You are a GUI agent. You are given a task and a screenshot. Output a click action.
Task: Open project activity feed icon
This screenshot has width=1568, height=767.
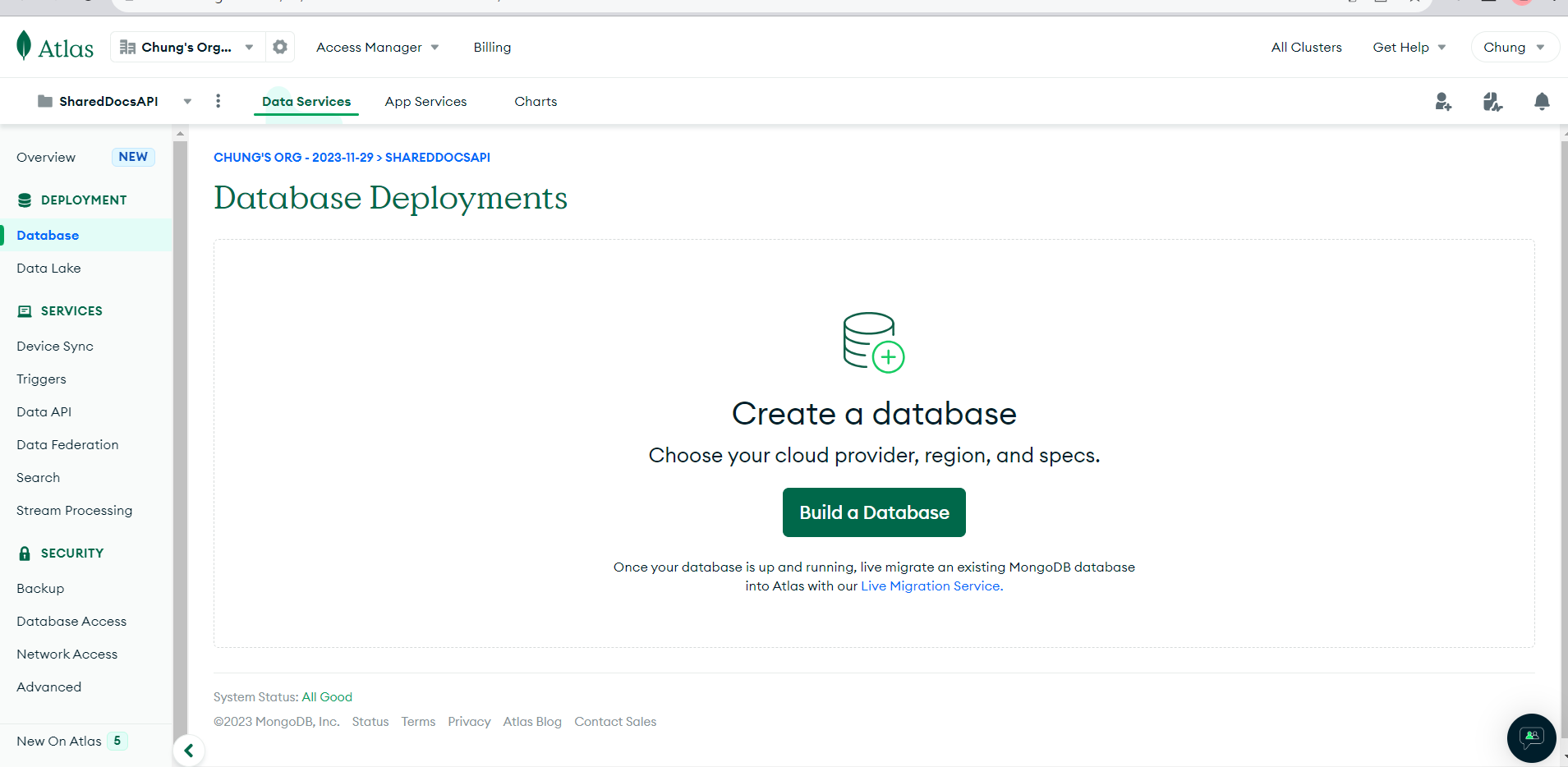coord(1492,101)
